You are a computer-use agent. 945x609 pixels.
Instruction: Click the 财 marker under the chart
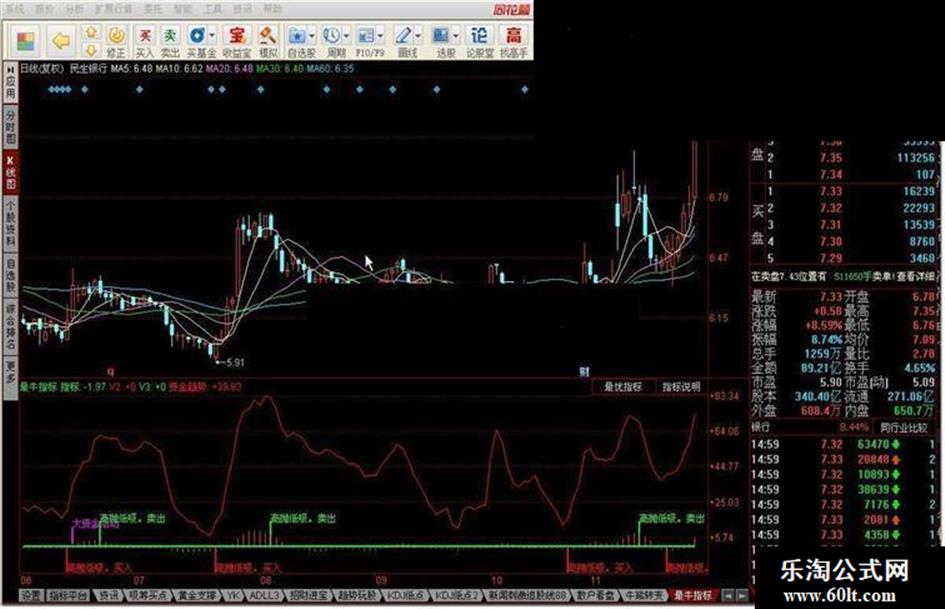tap(584, 371)
